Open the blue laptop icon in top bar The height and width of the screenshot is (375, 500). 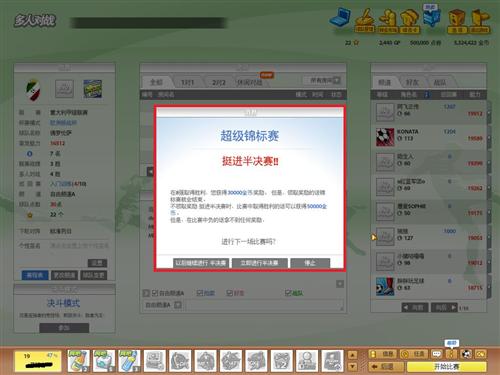(340, 17)
